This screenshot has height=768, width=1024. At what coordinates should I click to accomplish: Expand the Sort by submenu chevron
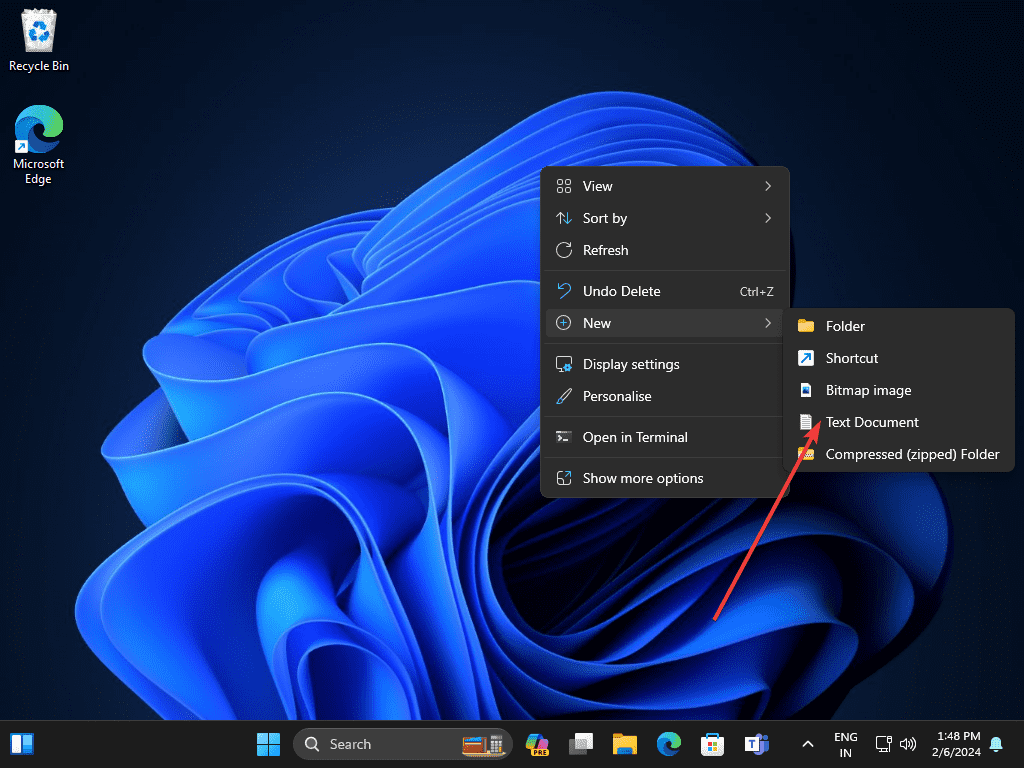point(768,218)
